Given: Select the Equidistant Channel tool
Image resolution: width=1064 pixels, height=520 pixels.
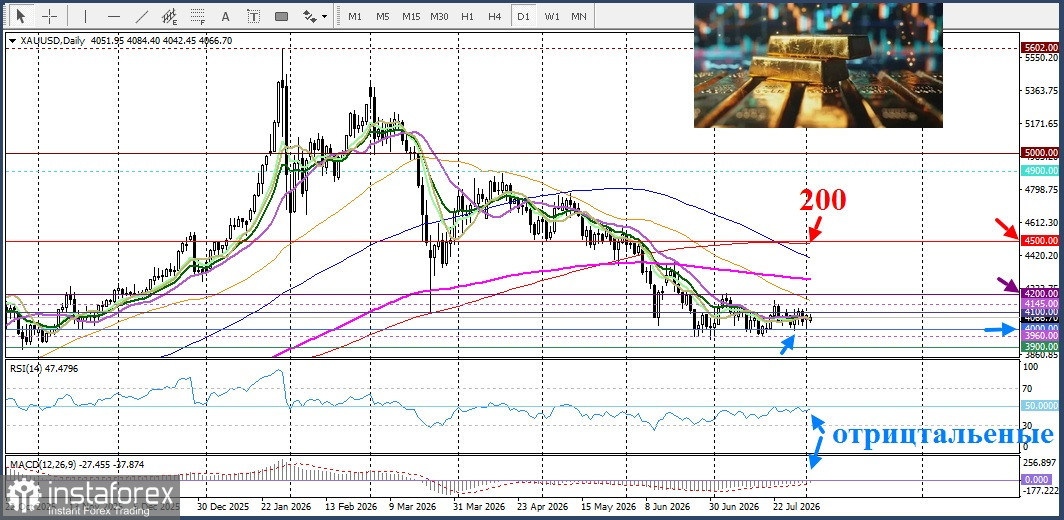Looking at the screenshot, I should (x=170, y=16).
